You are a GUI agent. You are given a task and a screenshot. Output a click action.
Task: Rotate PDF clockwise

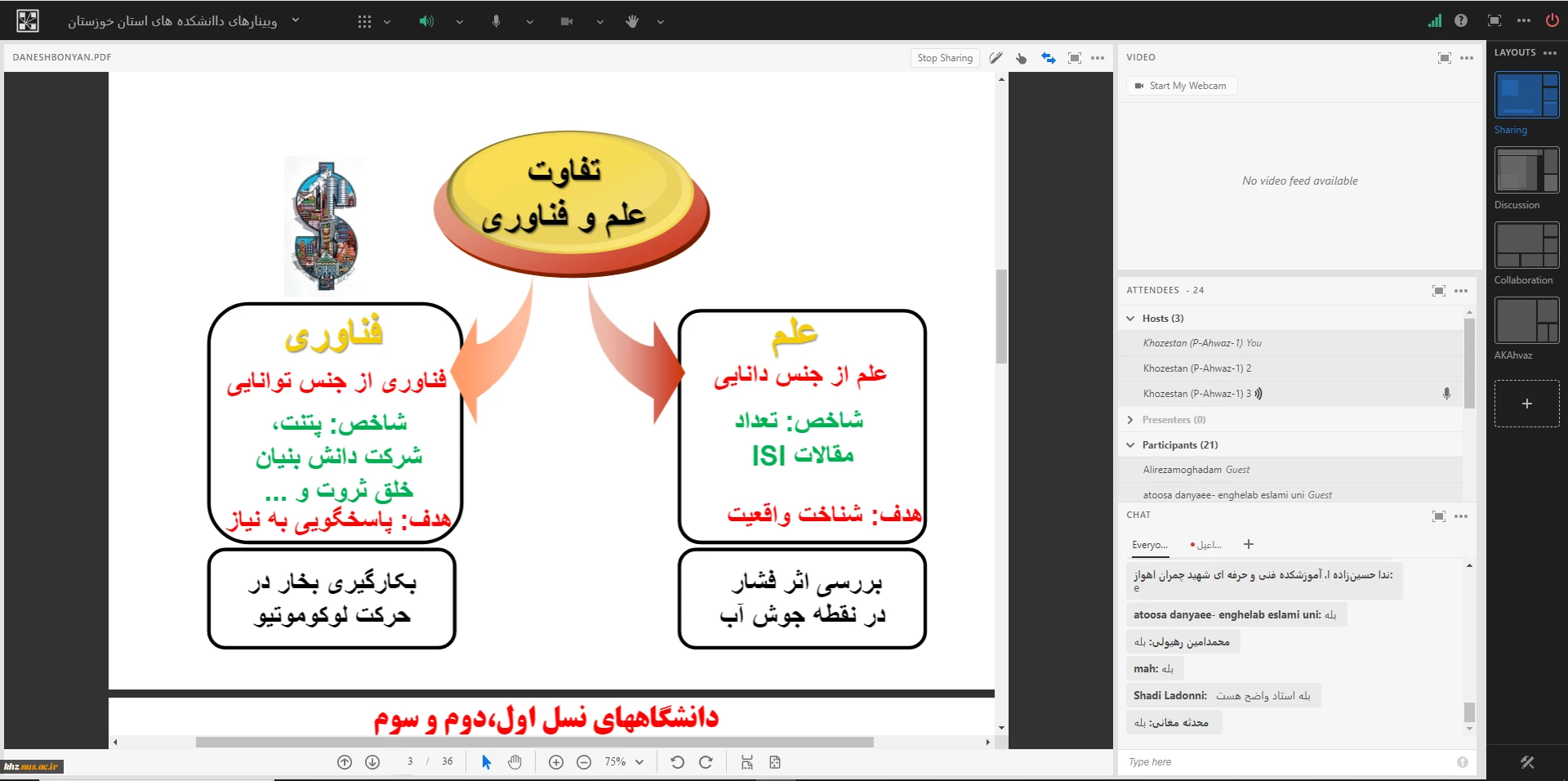coord(706,762)
